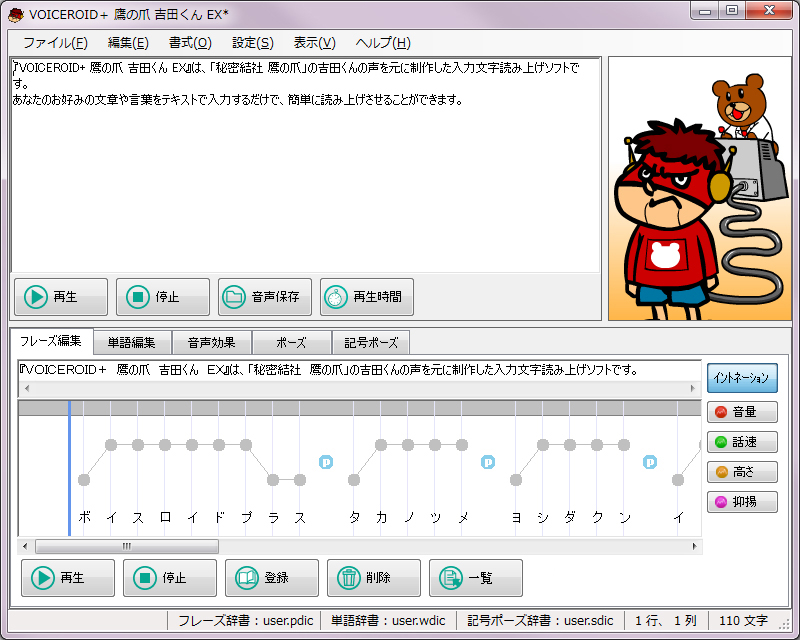The image size is (800, 640).
Task: Select the 抑揚 intonation range button
Action: point(742,502)
